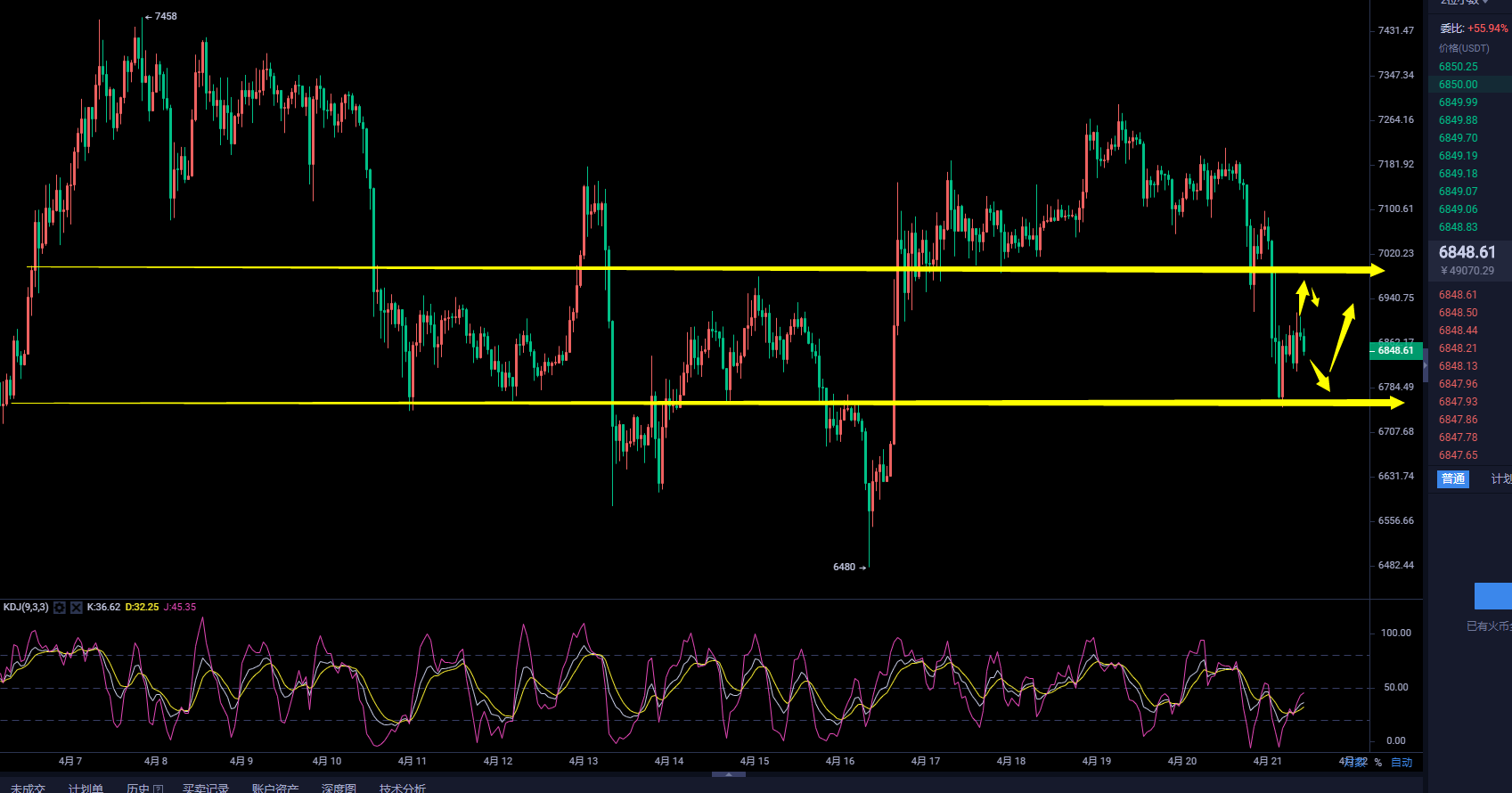Select the 计划 order type tab
The image size is (1512, 793).
point(1501,479)
